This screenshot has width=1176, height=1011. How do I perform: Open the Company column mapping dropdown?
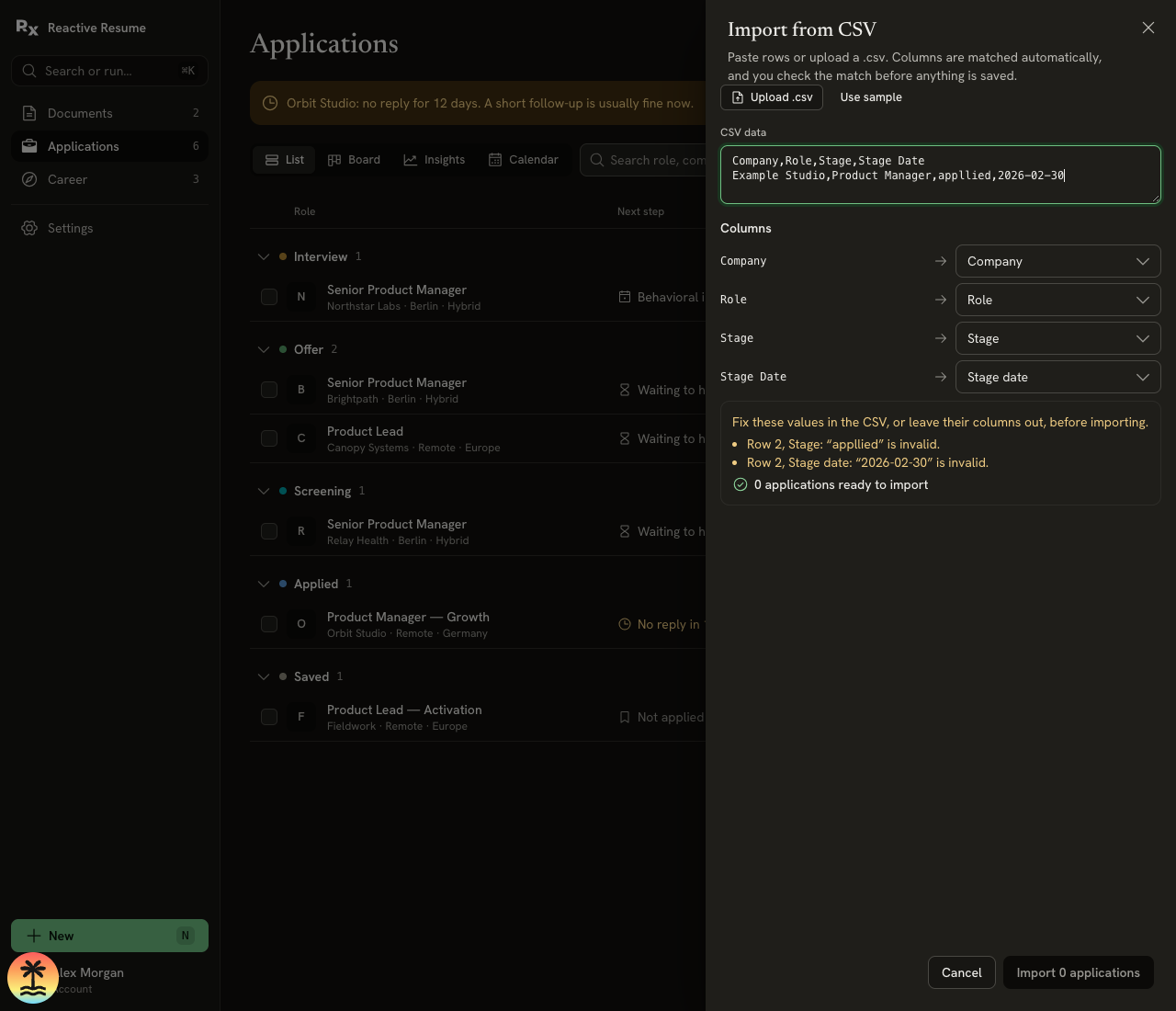pyautogui.click(x=1058, y=261)
